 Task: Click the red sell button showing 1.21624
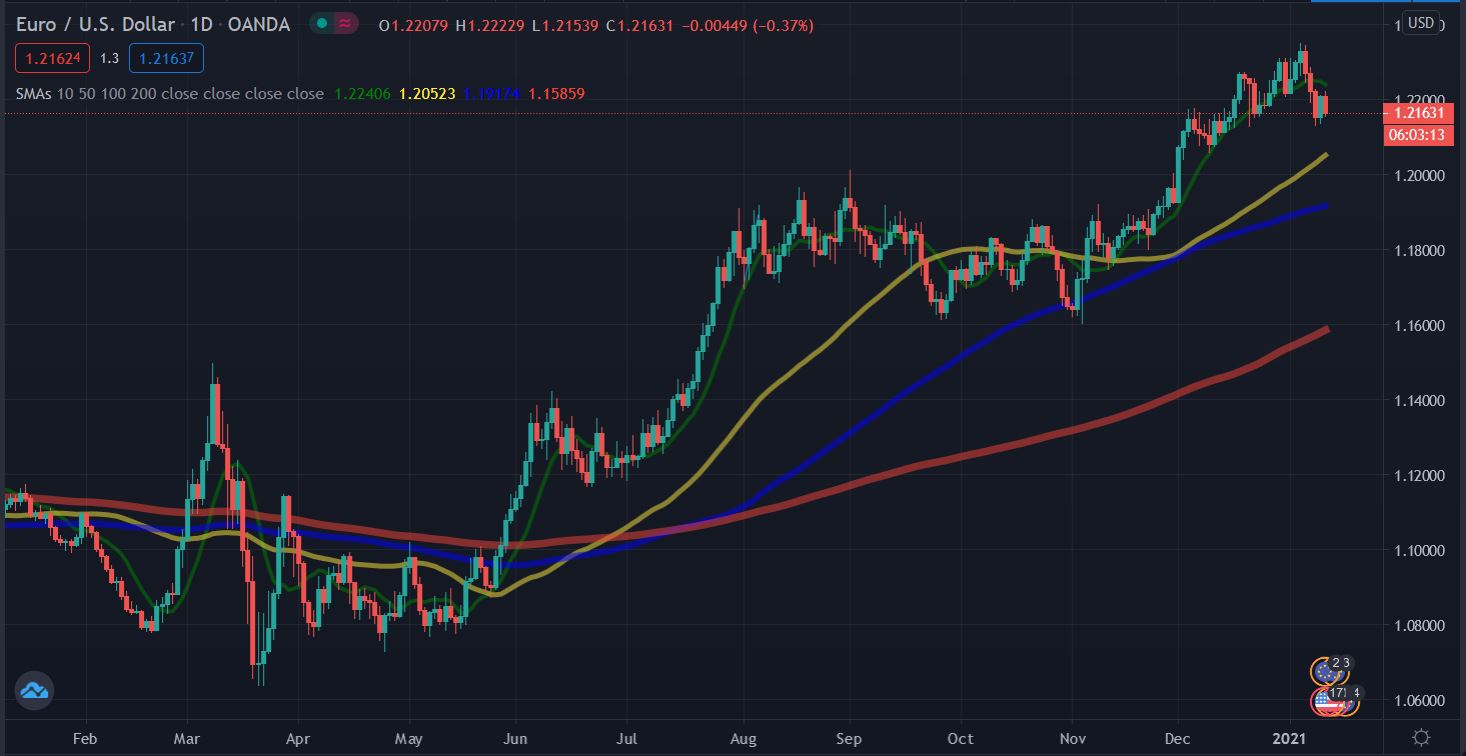tap(52, 58)
